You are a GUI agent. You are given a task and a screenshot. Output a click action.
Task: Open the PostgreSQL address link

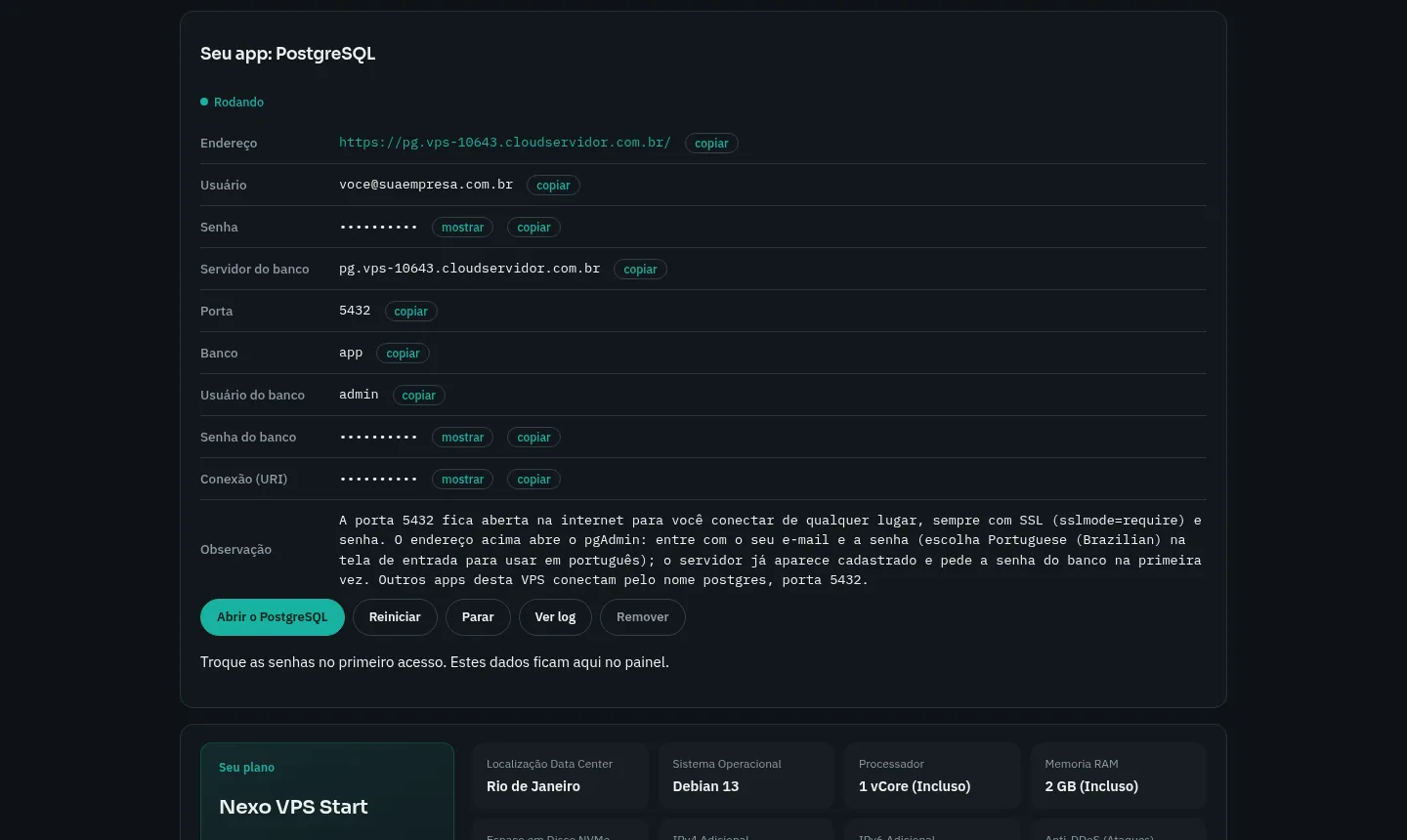(504, 143)
